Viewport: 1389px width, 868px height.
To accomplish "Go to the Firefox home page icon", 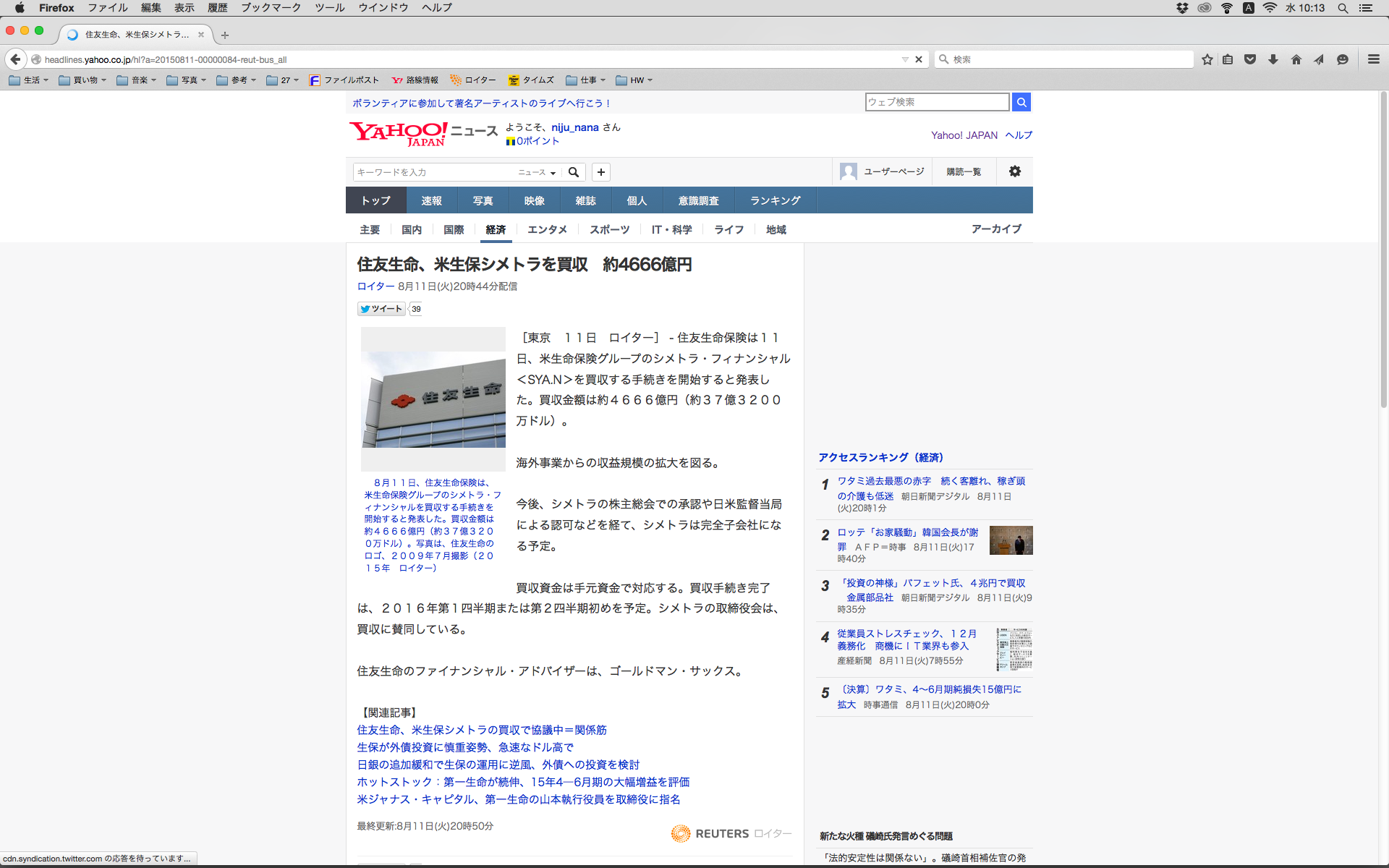I will [x=1296, y=59].
